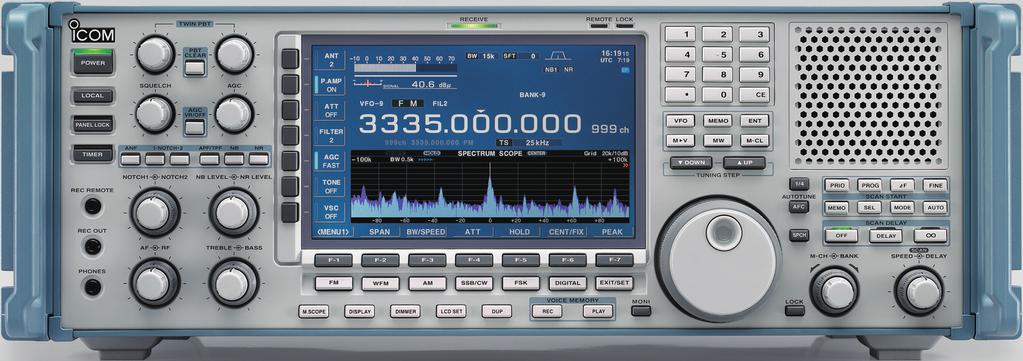Toggle the APF/TPF filter button
The height and width of the screenshot is (361, 1023).
[209, 159]
